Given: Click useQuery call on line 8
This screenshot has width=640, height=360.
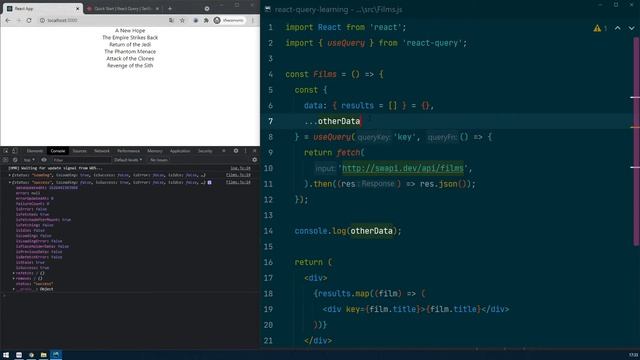Looking at the screenshot, I should tap(332, 137).
